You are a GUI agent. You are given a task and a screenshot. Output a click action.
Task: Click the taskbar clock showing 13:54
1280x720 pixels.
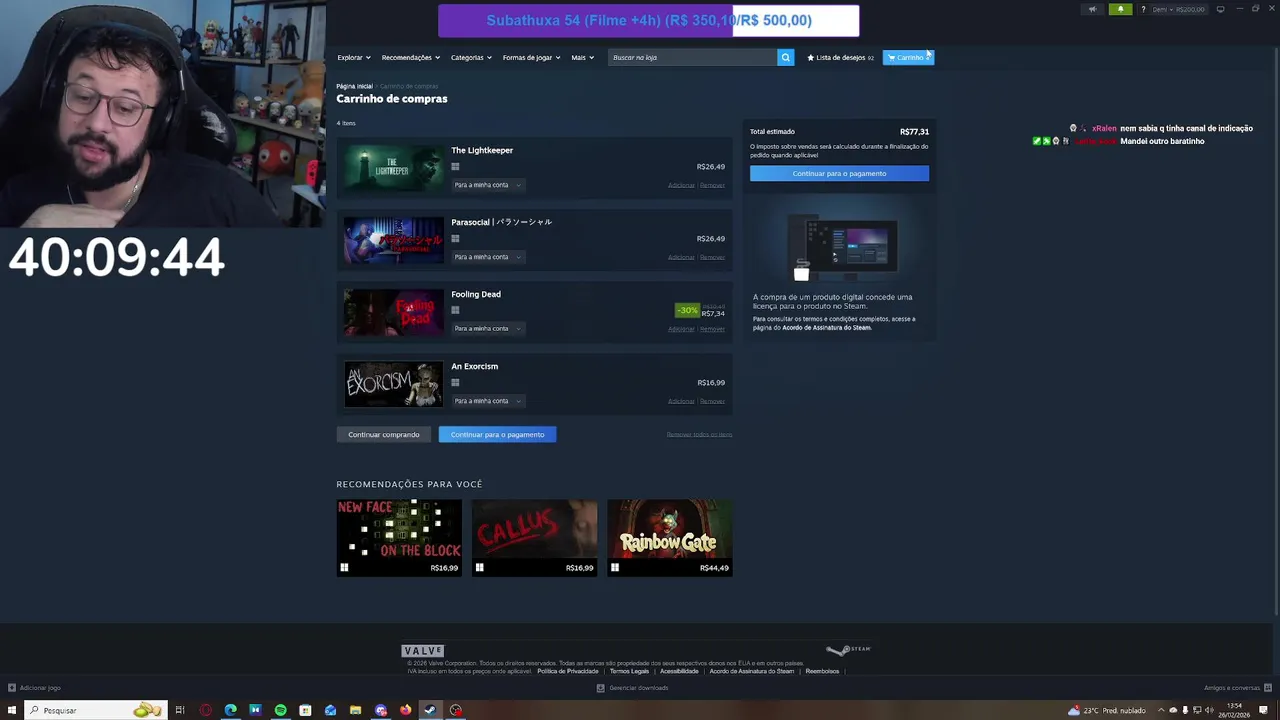pyautogui.click(x=1235, y=710)
